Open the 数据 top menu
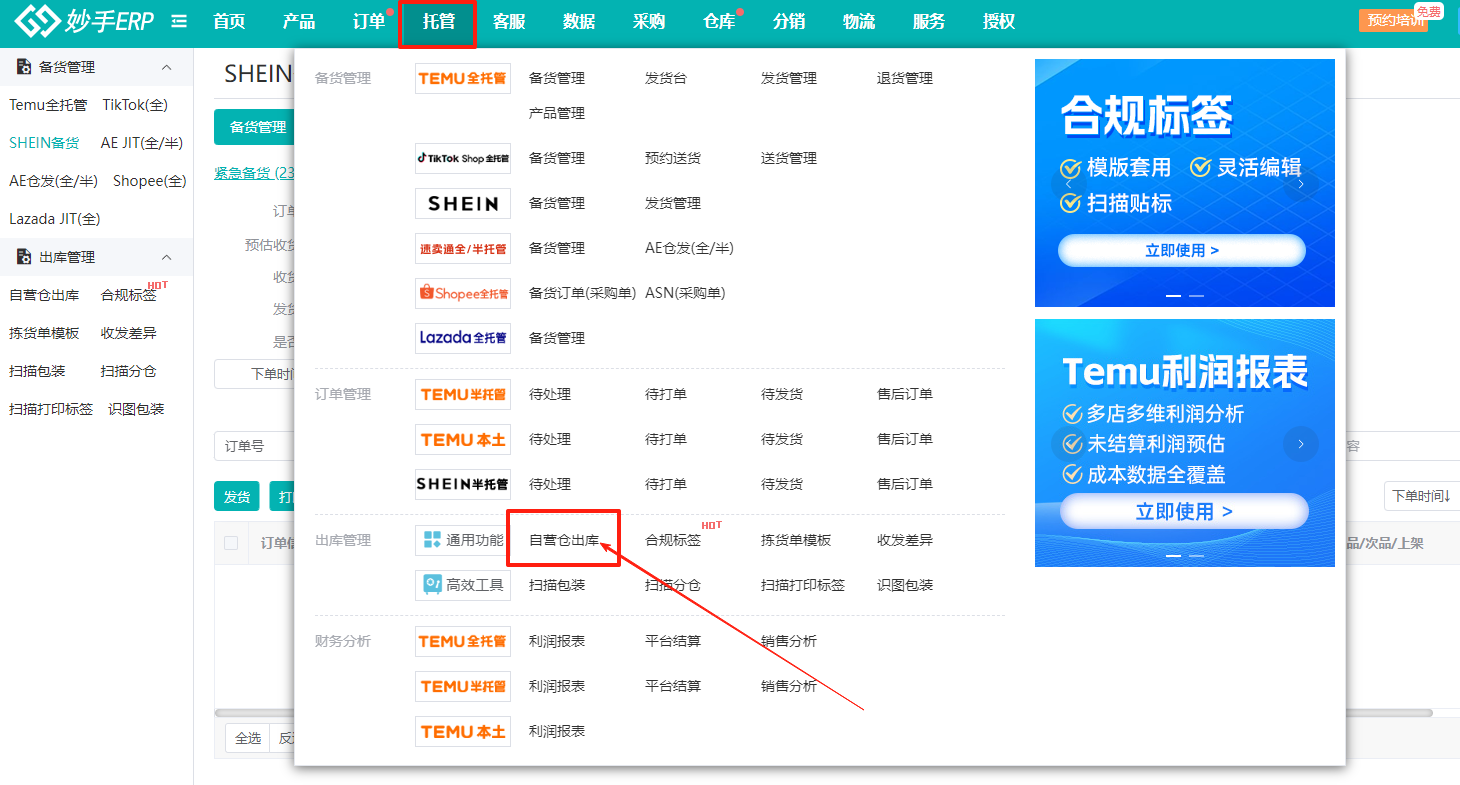The height and width of the screenshot is (785, 1460). tap(579, 22)
